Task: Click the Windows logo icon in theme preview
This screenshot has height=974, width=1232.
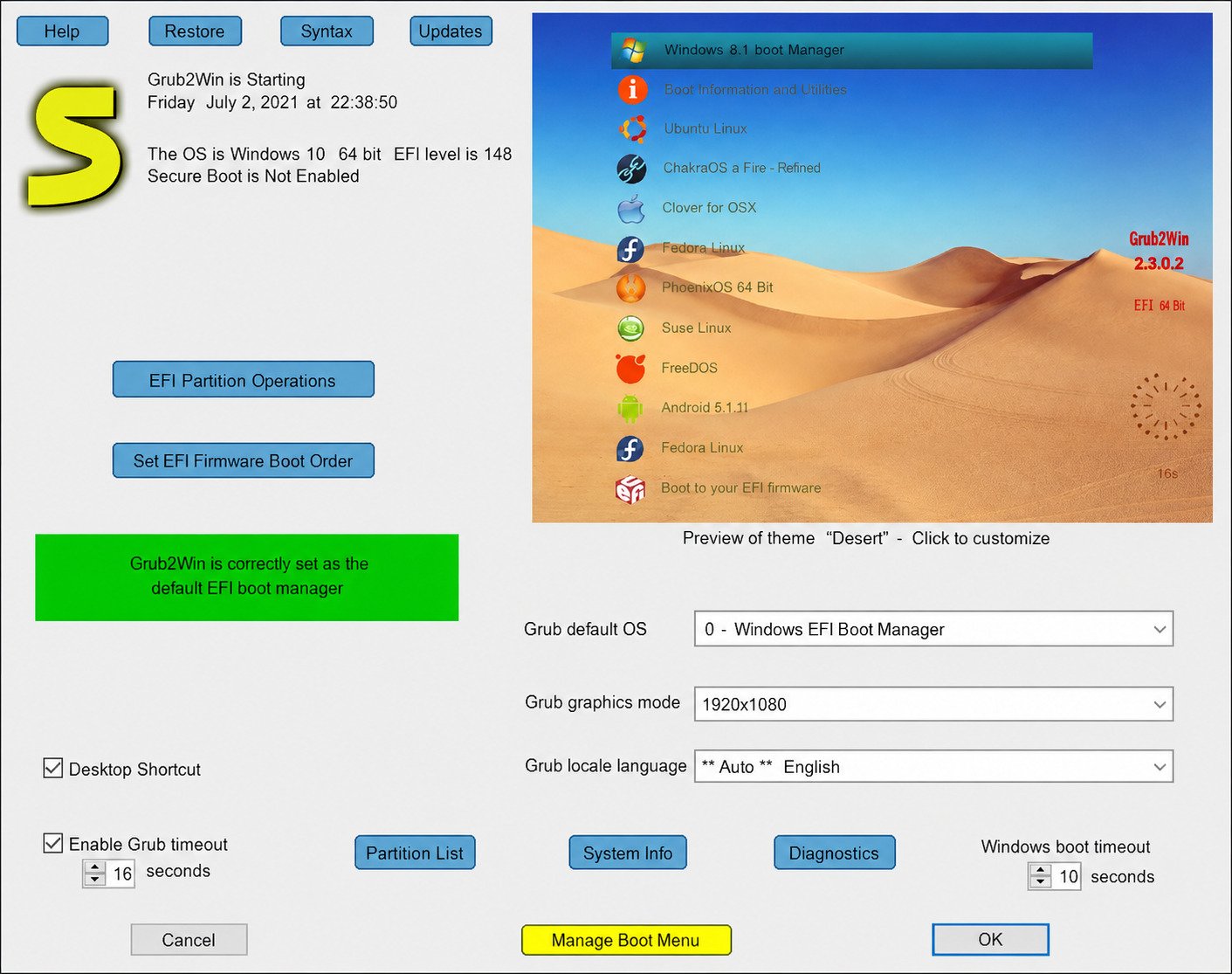Action: click(632, 50)
